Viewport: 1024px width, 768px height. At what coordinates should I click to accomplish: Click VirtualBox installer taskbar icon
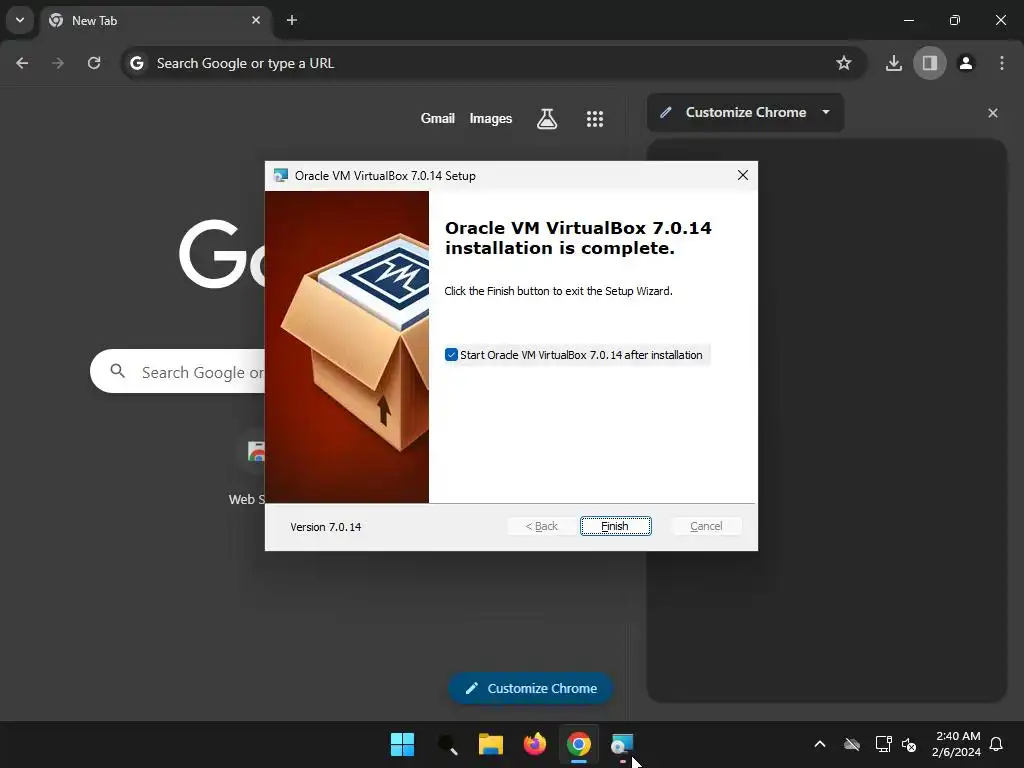[622, 744]
